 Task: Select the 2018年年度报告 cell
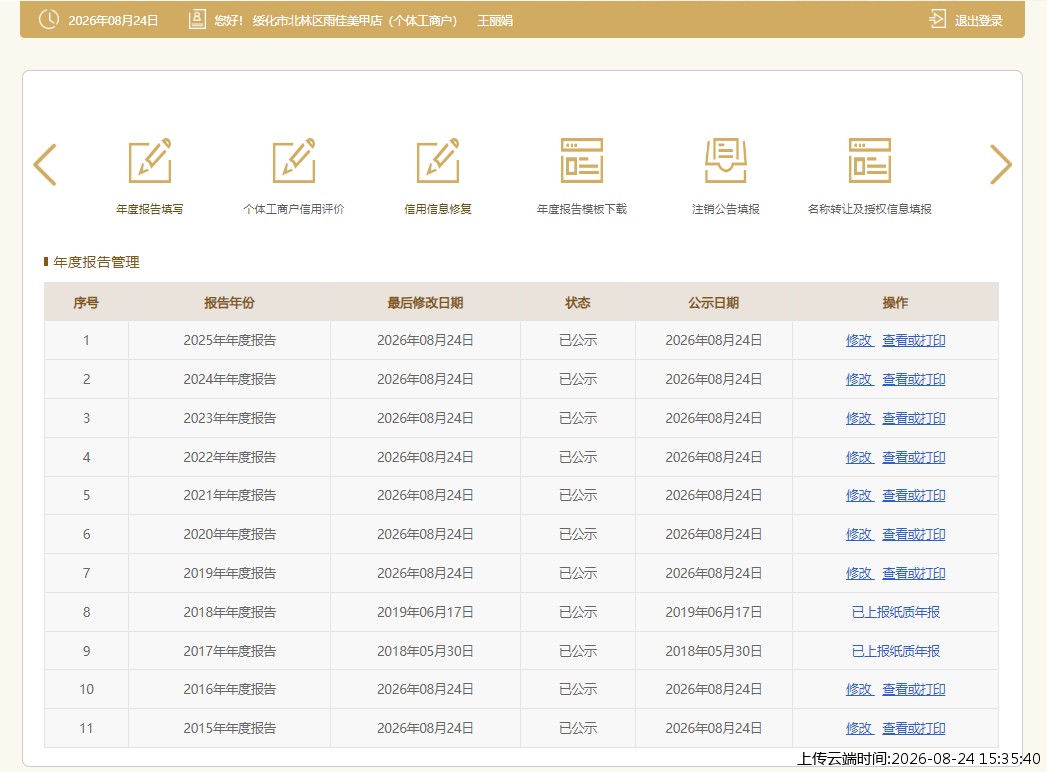(x=230, y=612)
